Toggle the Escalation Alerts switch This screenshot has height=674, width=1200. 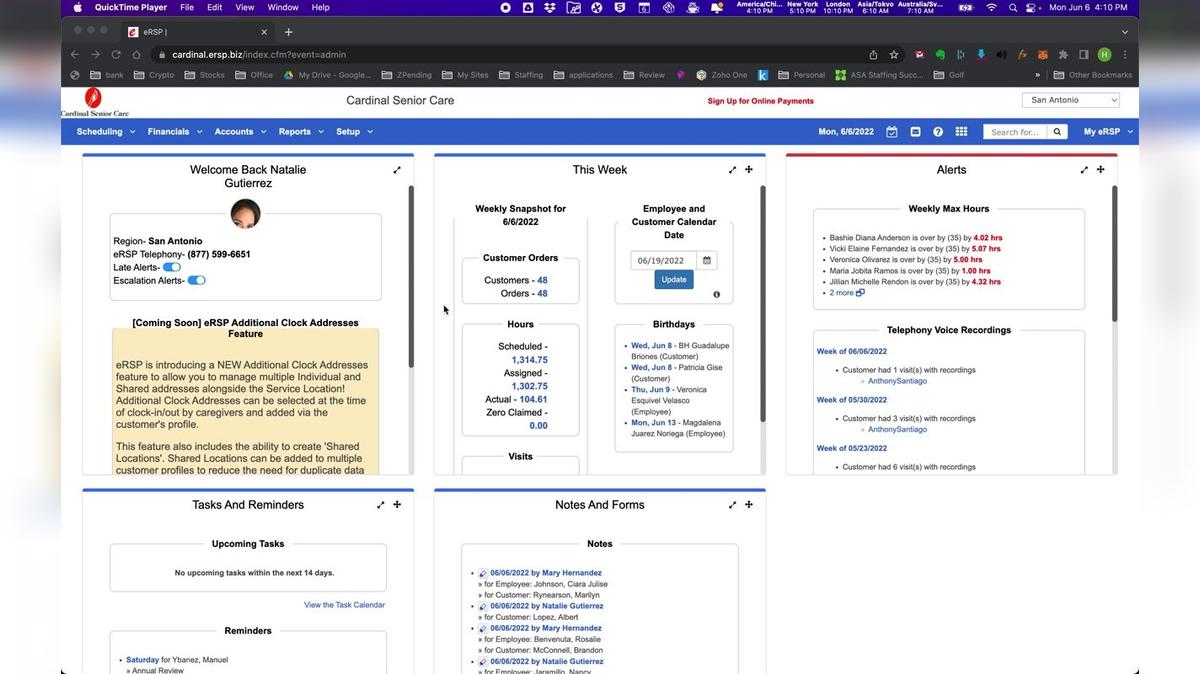point(196,281)
